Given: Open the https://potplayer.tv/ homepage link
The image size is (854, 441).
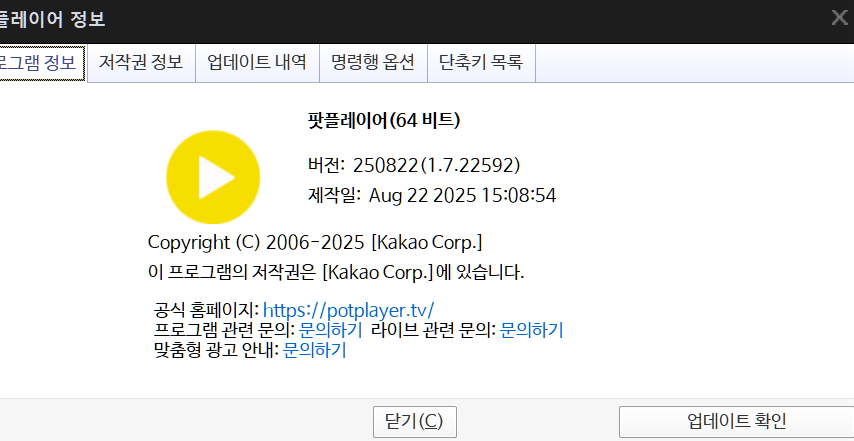Looking at the screenshot, I should pos(349,310).
